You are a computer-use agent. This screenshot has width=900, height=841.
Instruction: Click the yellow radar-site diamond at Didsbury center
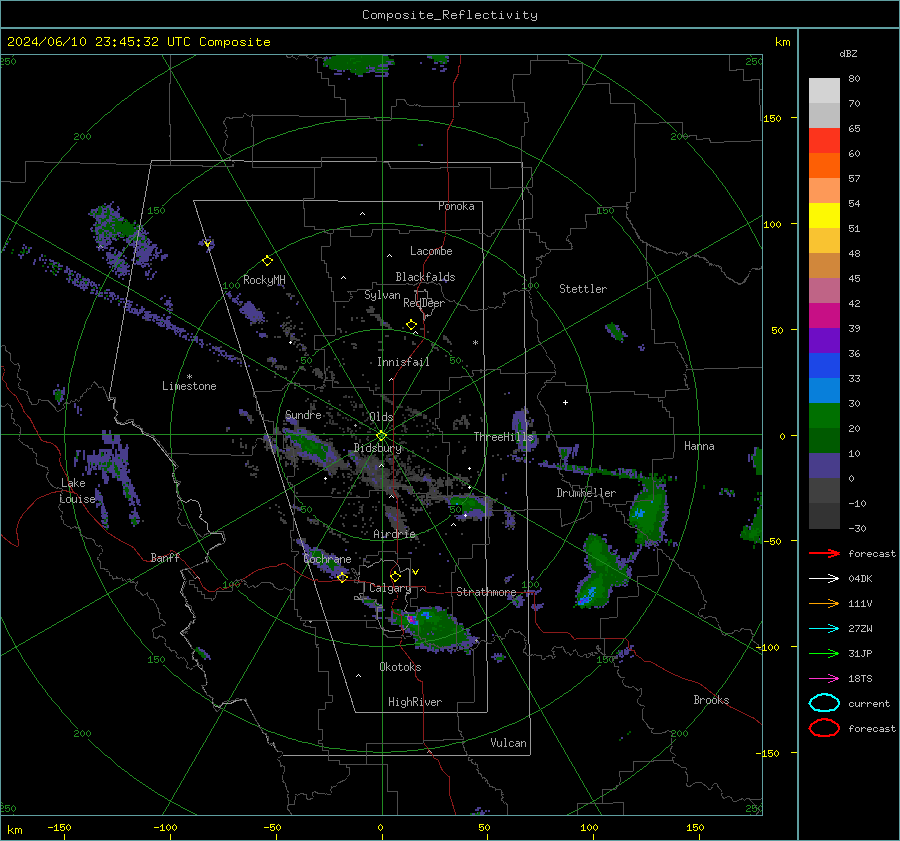[381, 436]
